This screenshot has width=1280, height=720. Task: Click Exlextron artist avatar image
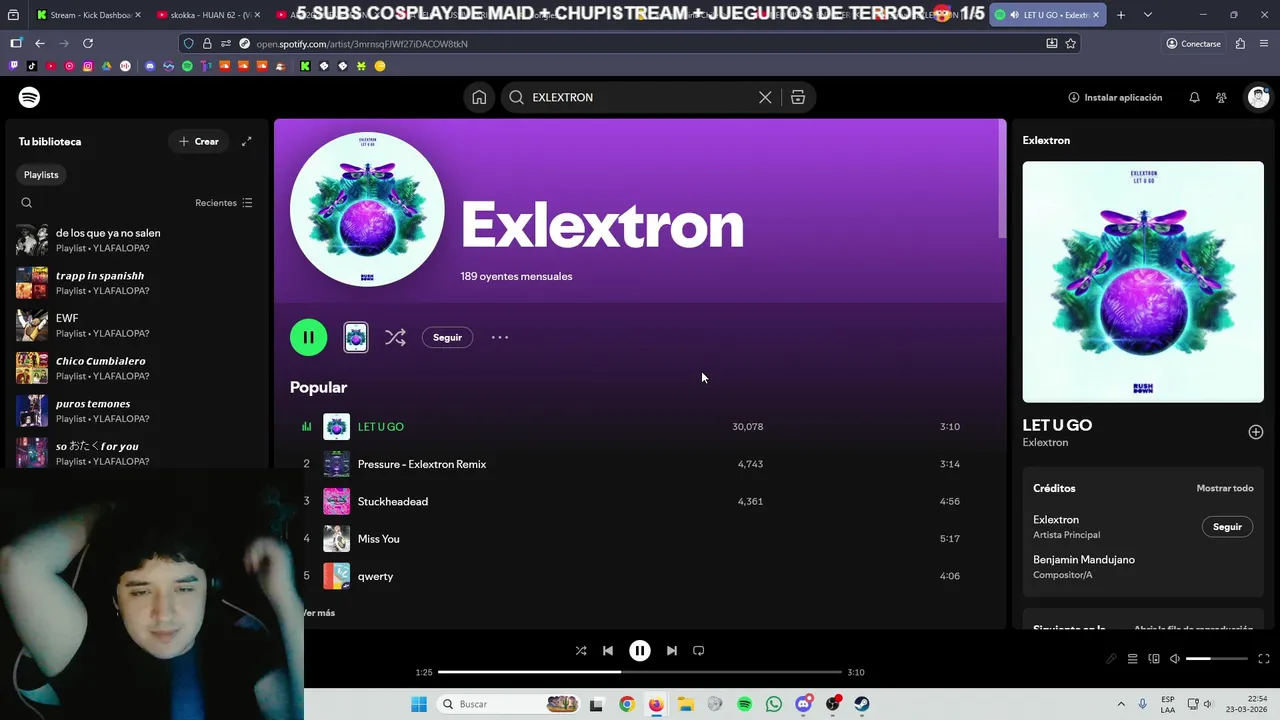pos(367,210)
